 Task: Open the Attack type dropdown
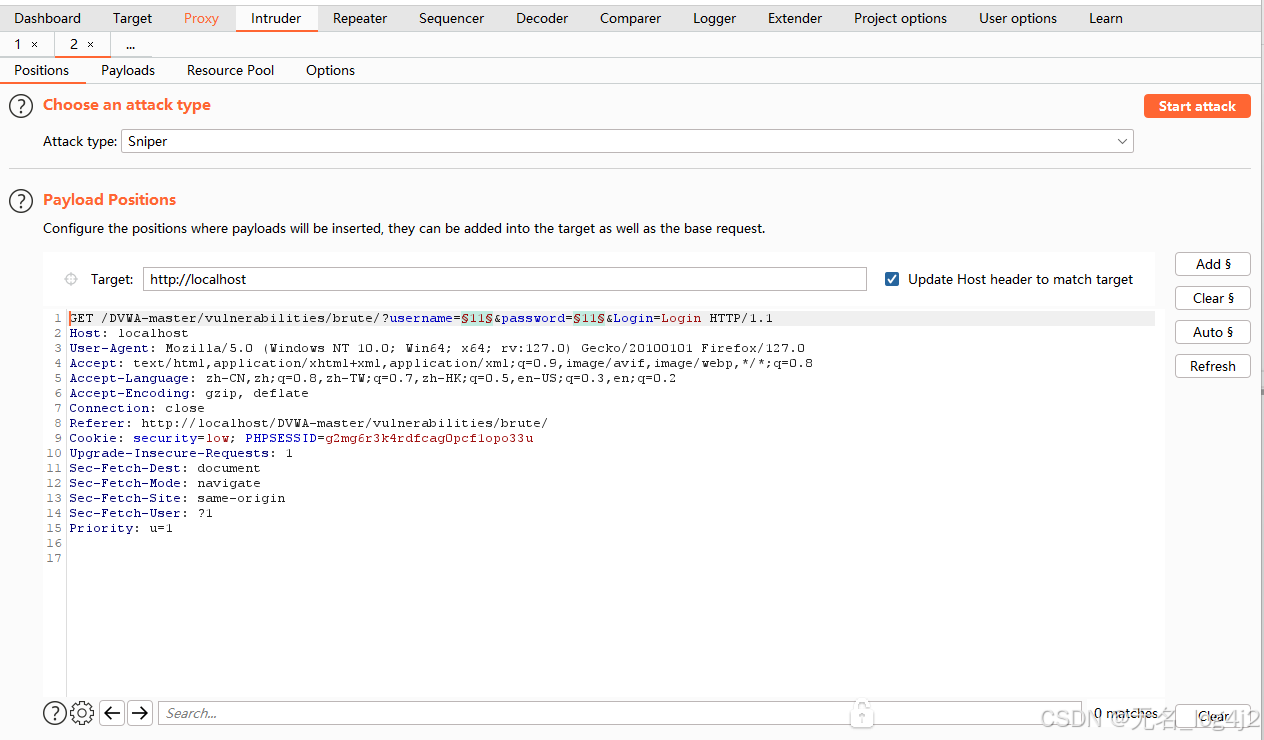[x=627, y=141]
